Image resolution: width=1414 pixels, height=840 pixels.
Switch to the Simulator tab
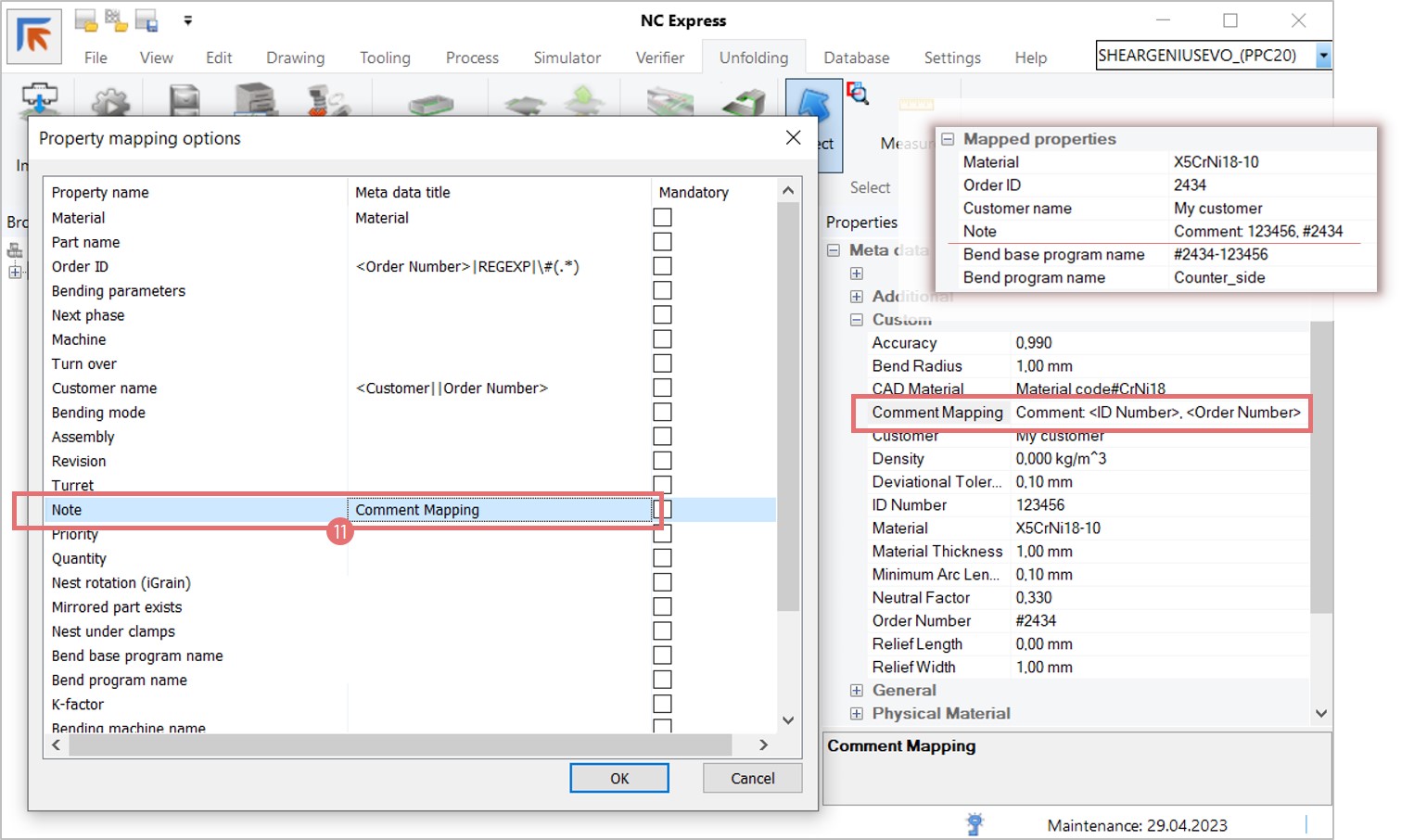pos(567,57)
